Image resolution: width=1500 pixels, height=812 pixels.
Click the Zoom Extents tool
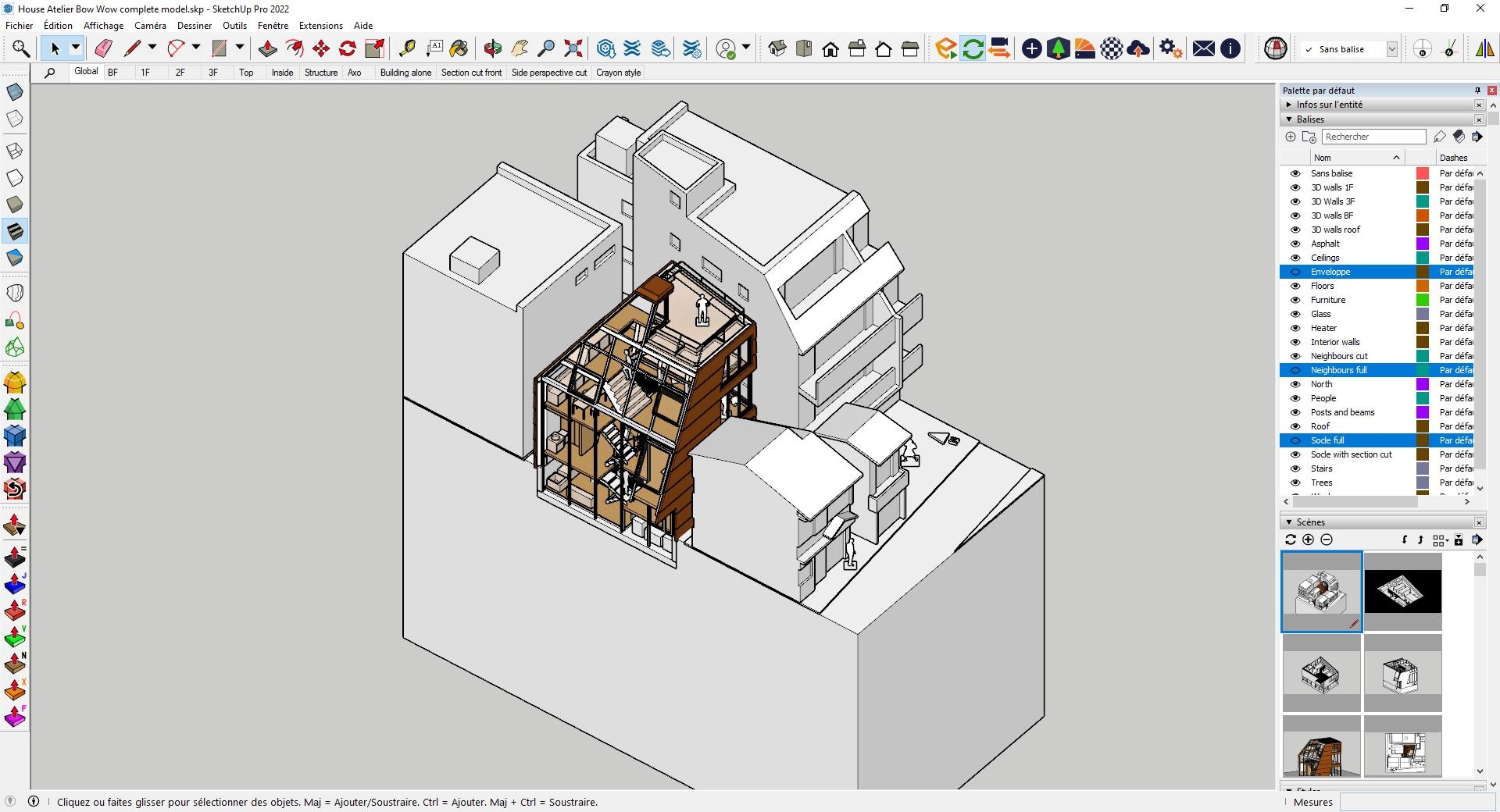click(573, 48)
